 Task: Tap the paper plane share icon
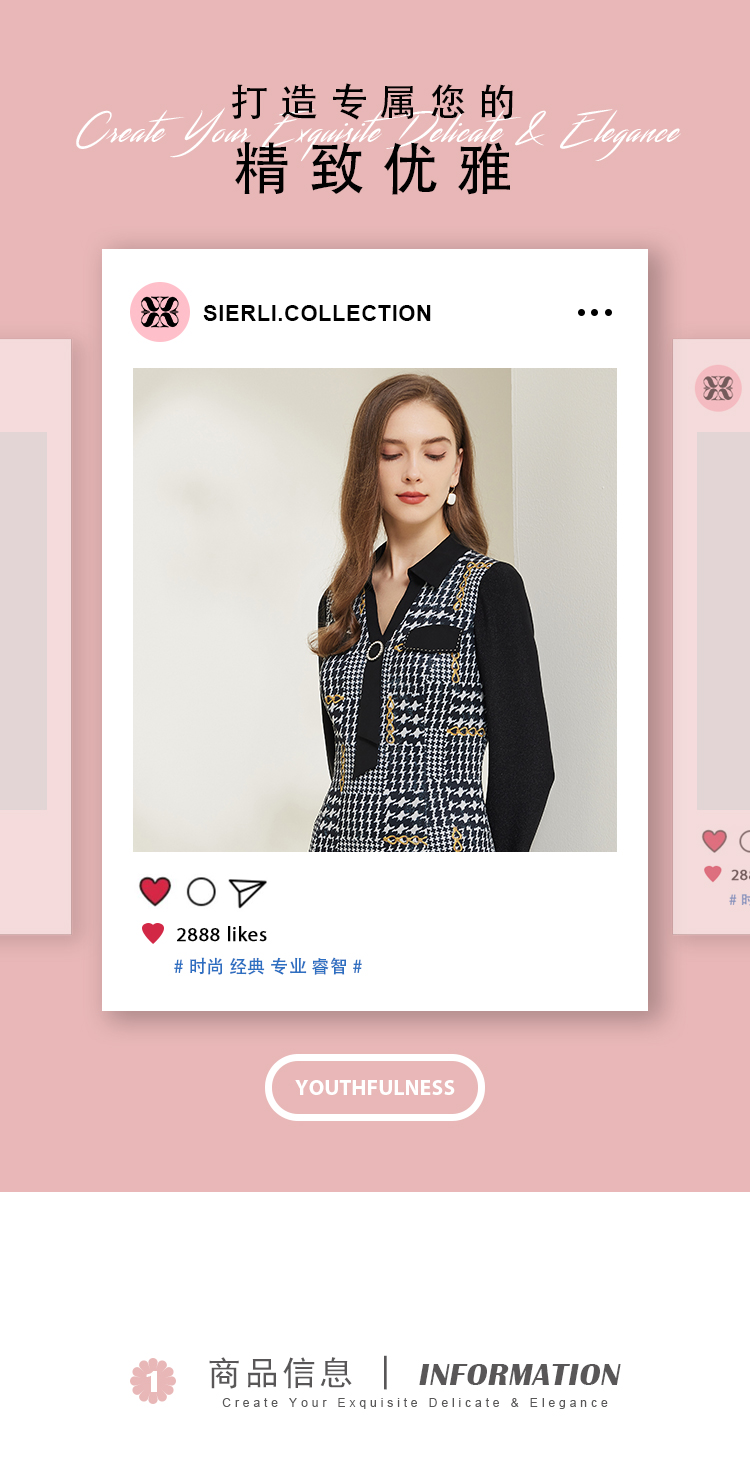[247, 892]
